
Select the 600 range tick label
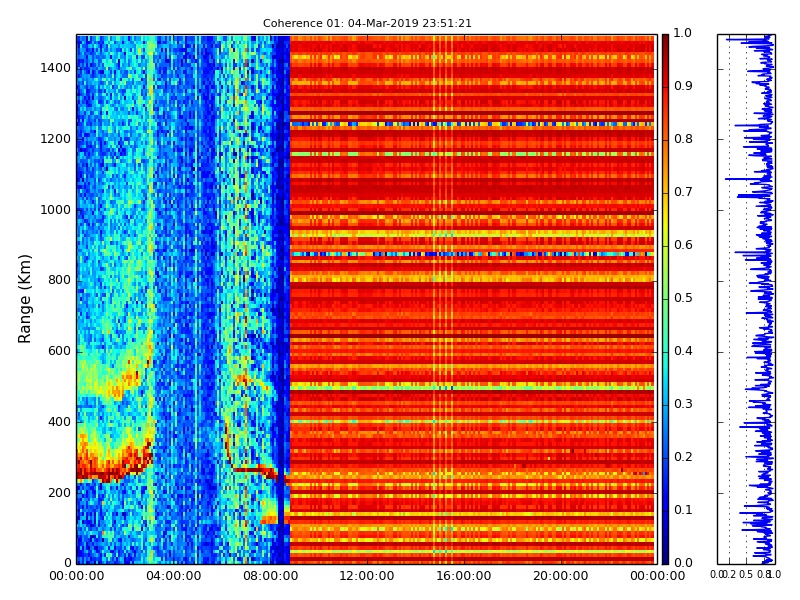(59, 351)
